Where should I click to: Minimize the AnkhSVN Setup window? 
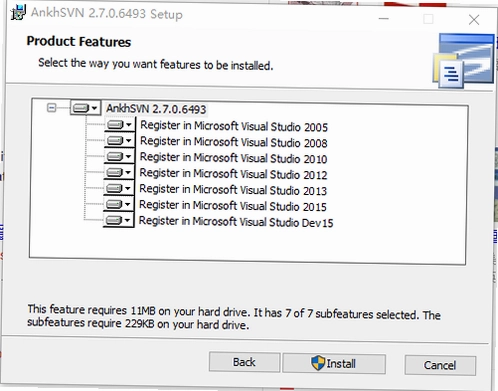[x=384, y=19]
